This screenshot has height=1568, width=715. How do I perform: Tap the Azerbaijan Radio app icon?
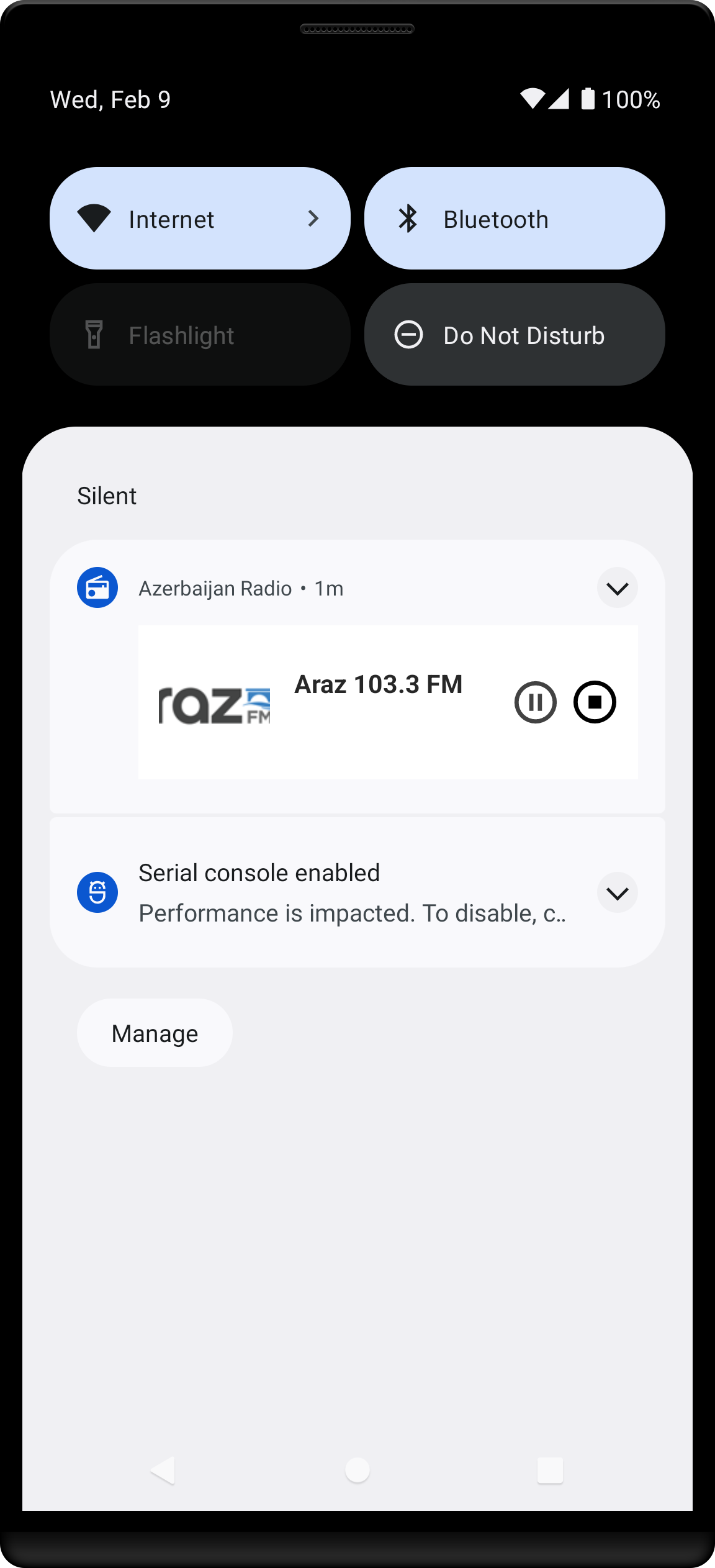click(97, 587)
